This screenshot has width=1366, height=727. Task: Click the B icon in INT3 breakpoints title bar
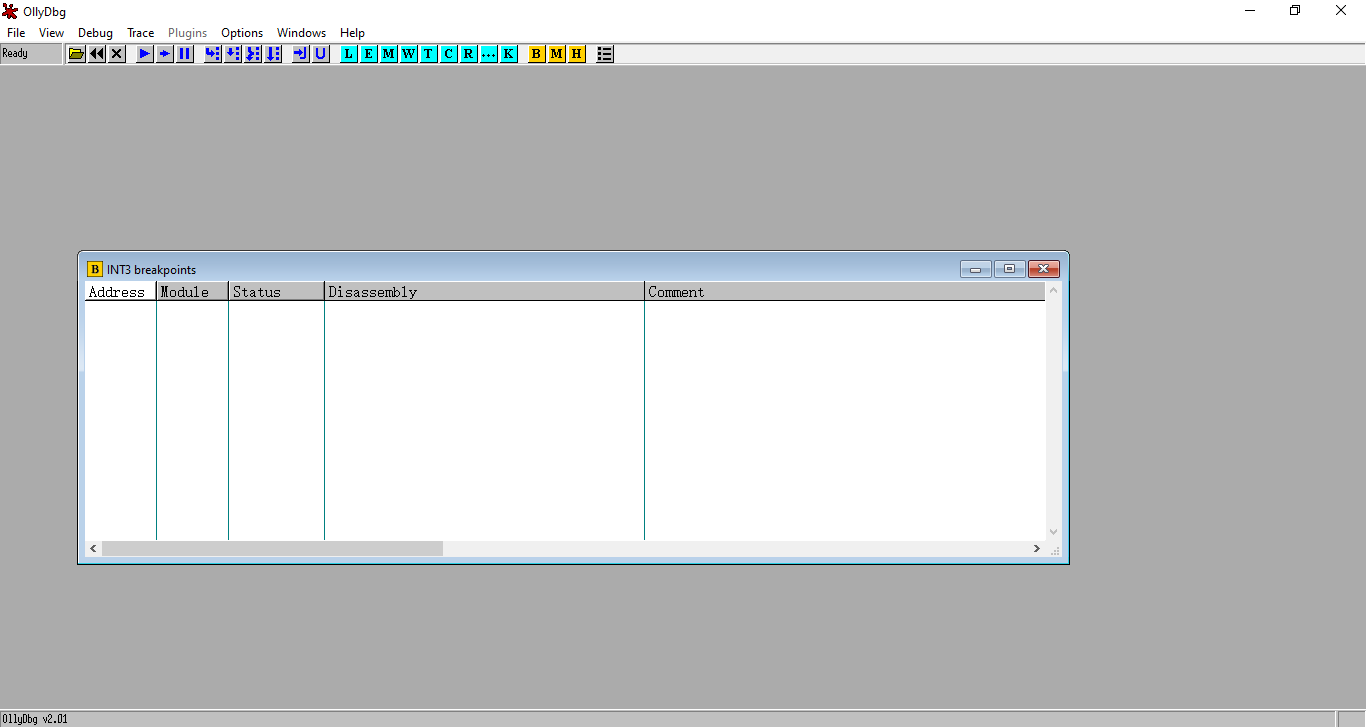coord(95,269)
